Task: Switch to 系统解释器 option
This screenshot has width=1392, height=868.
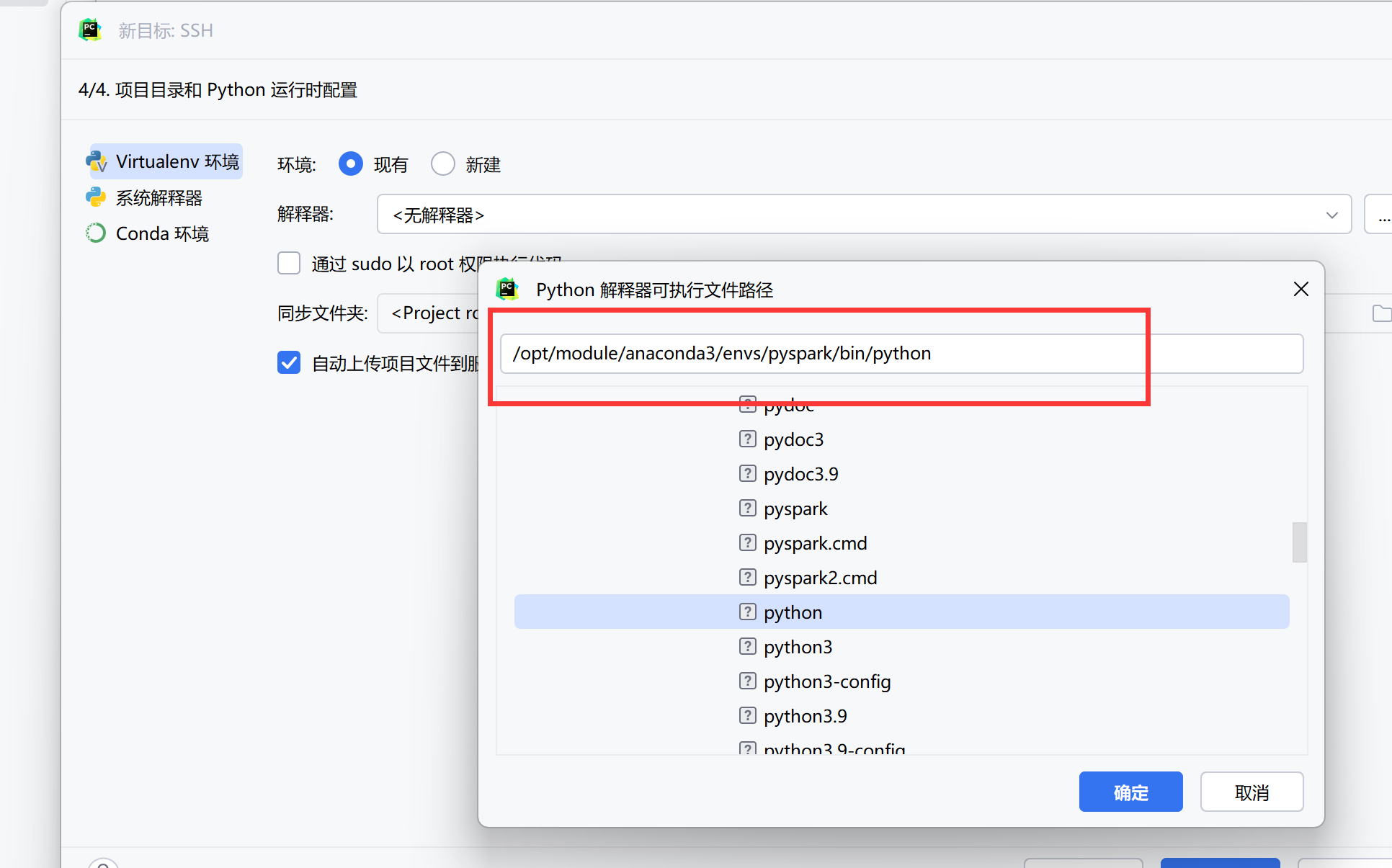Action: pos(159,197)
